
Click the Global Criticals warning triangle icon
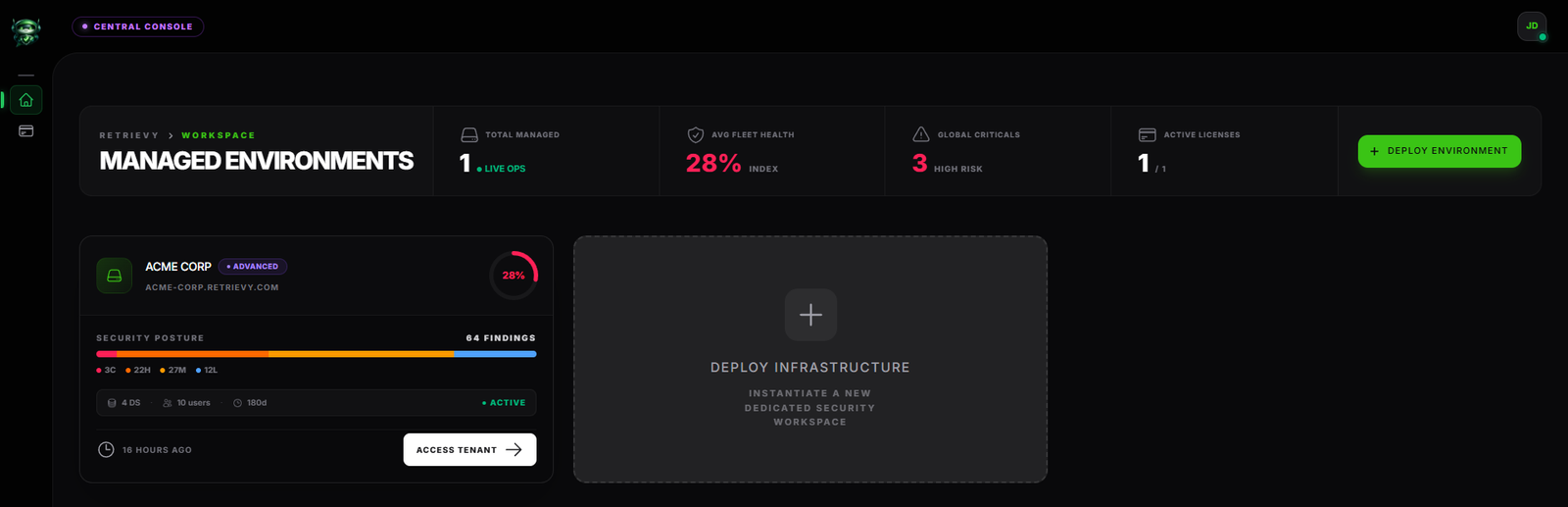click(x=921, y=134)
